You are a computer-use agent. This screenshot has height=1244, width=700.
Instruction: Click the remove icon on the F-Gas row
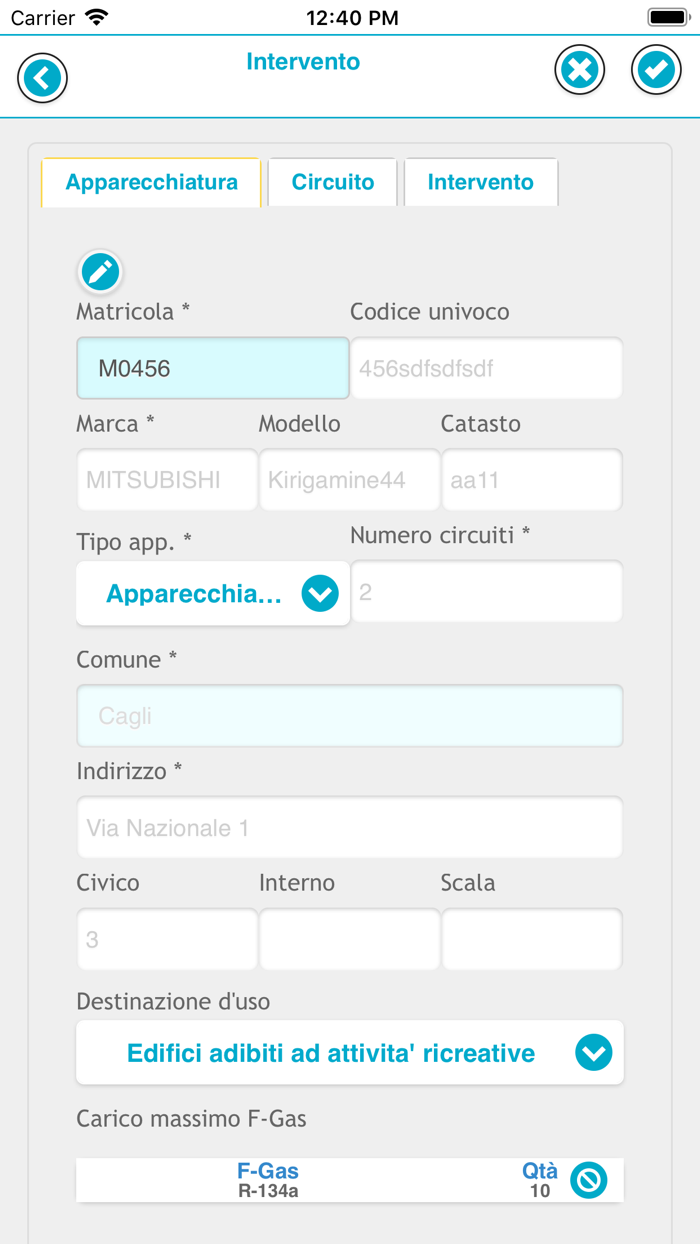tap(589, 1180)
